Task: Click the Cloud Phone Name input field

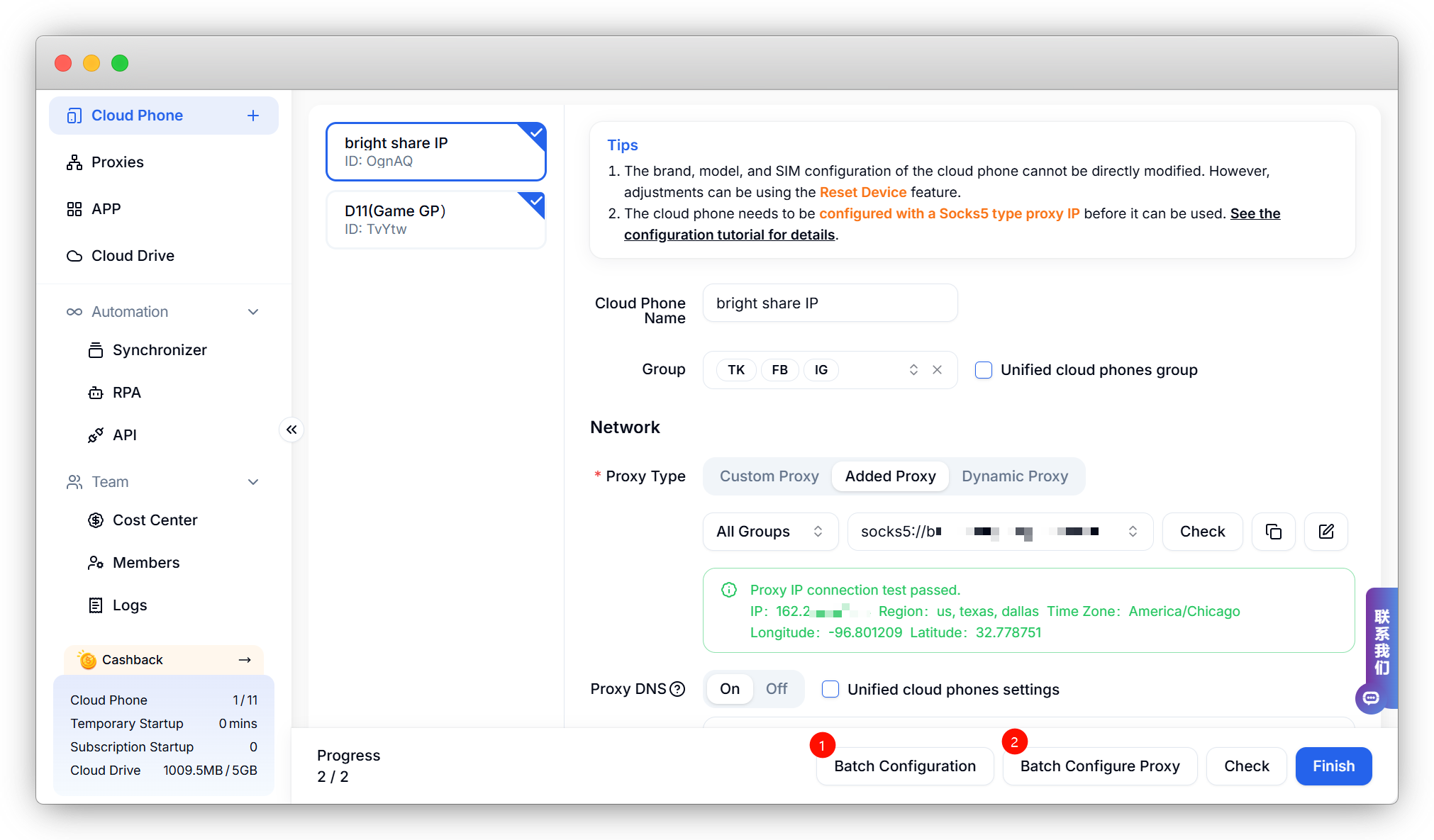Action: 830,303
